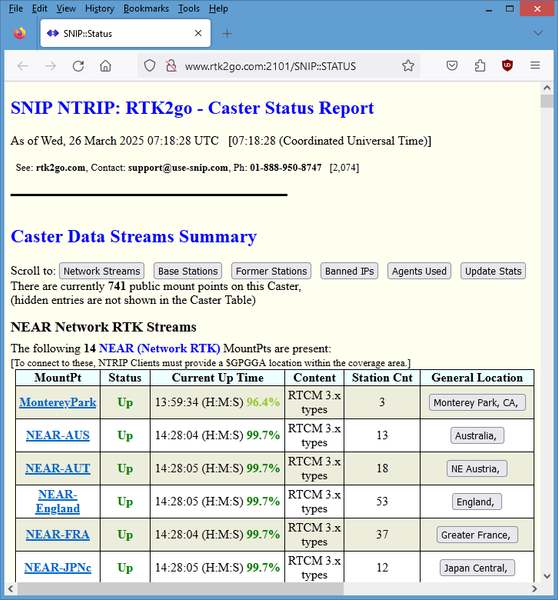The image size is (558, 600).
Task: Click the Update Stats button
Action: pos(493,271)
